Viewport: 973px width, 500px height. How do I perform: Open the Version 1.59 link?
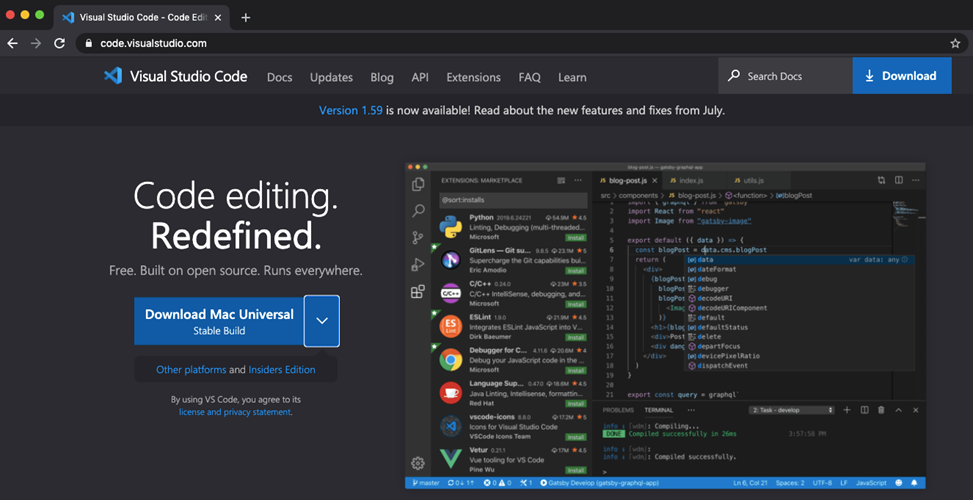(351, 110)
